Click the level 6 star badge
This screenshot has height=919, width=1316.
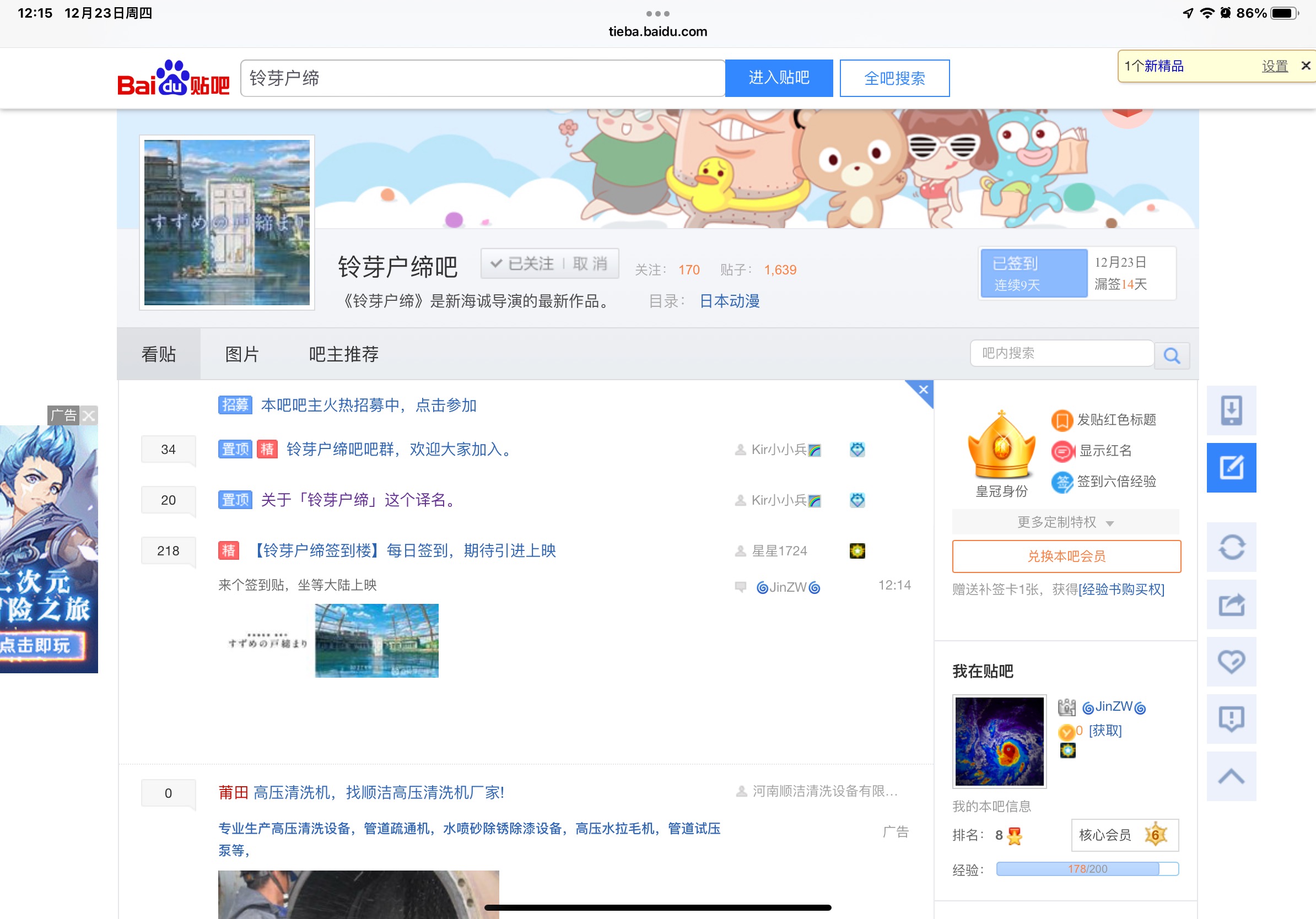(x=1156, y=835)
